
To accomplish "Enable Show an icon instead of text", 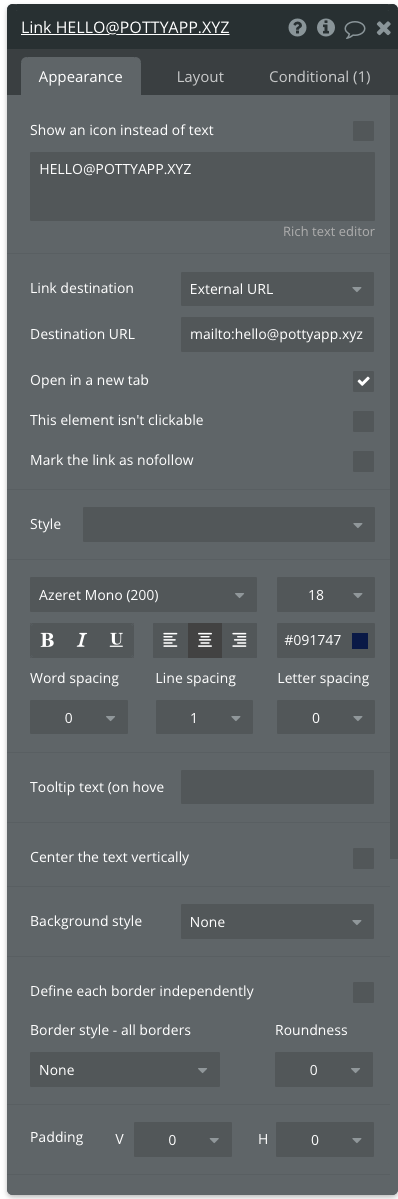I will pos(364,131).
